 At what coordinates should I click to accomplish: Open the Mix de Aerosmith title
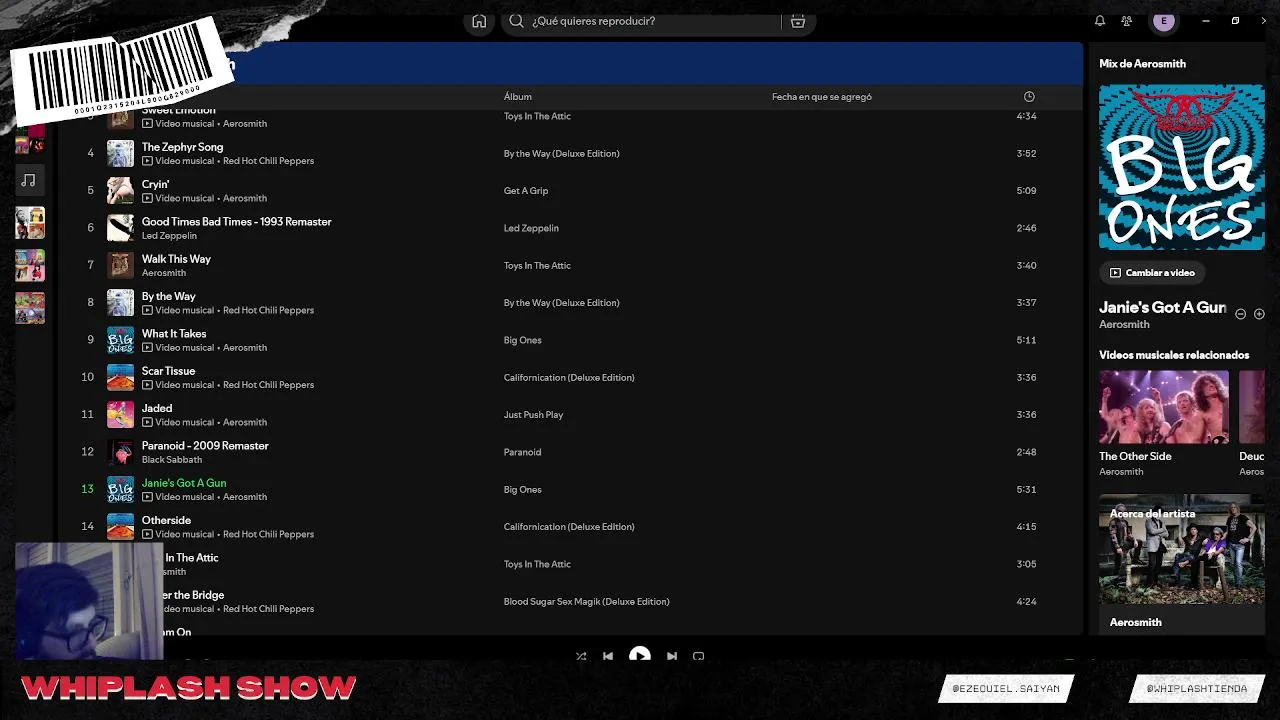tap(1142, 63)
